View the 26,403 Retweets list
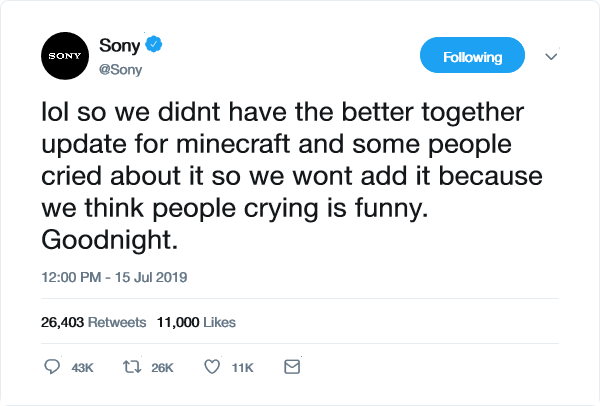 tap(93, 322)
